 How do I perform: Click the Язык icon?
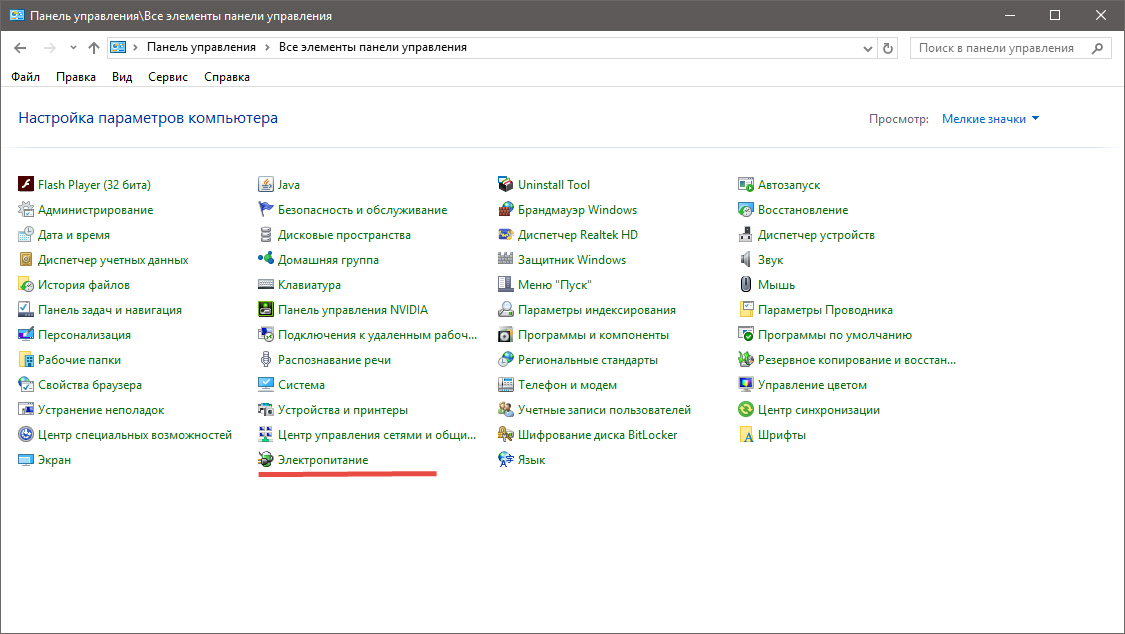pos(506,460)
